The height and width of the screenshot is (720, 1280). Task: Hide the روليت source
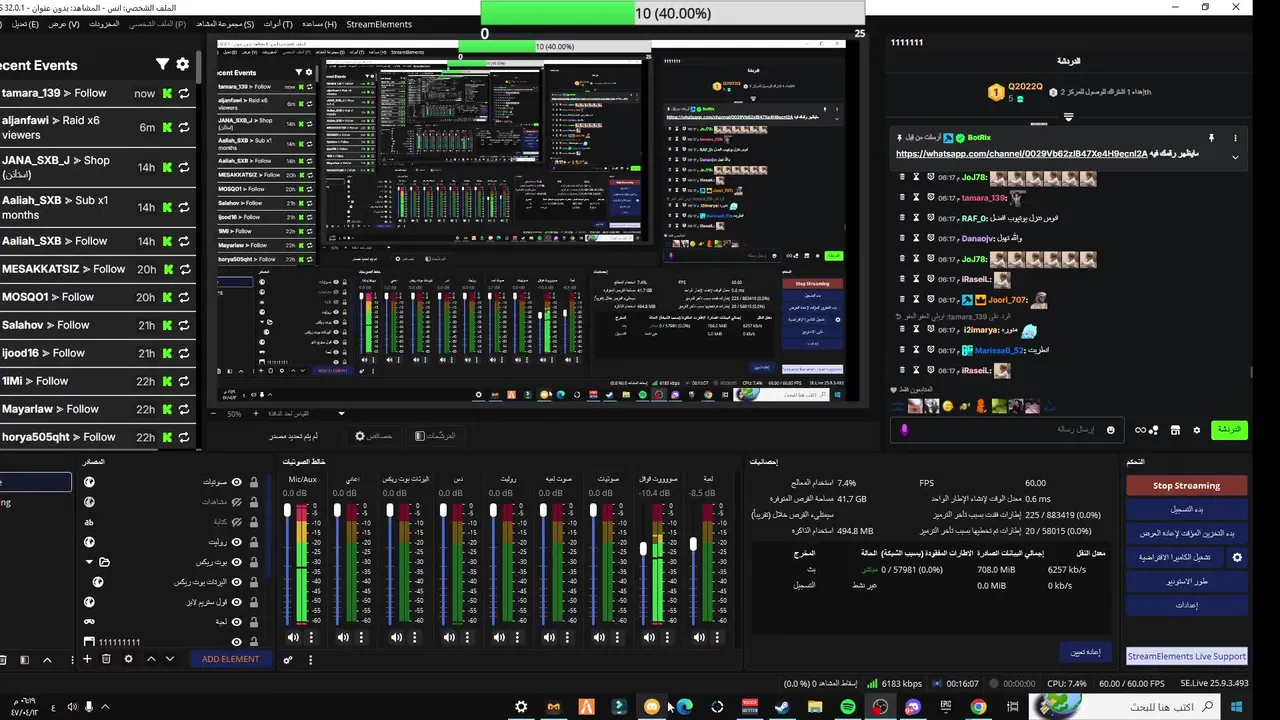(237, 542)
